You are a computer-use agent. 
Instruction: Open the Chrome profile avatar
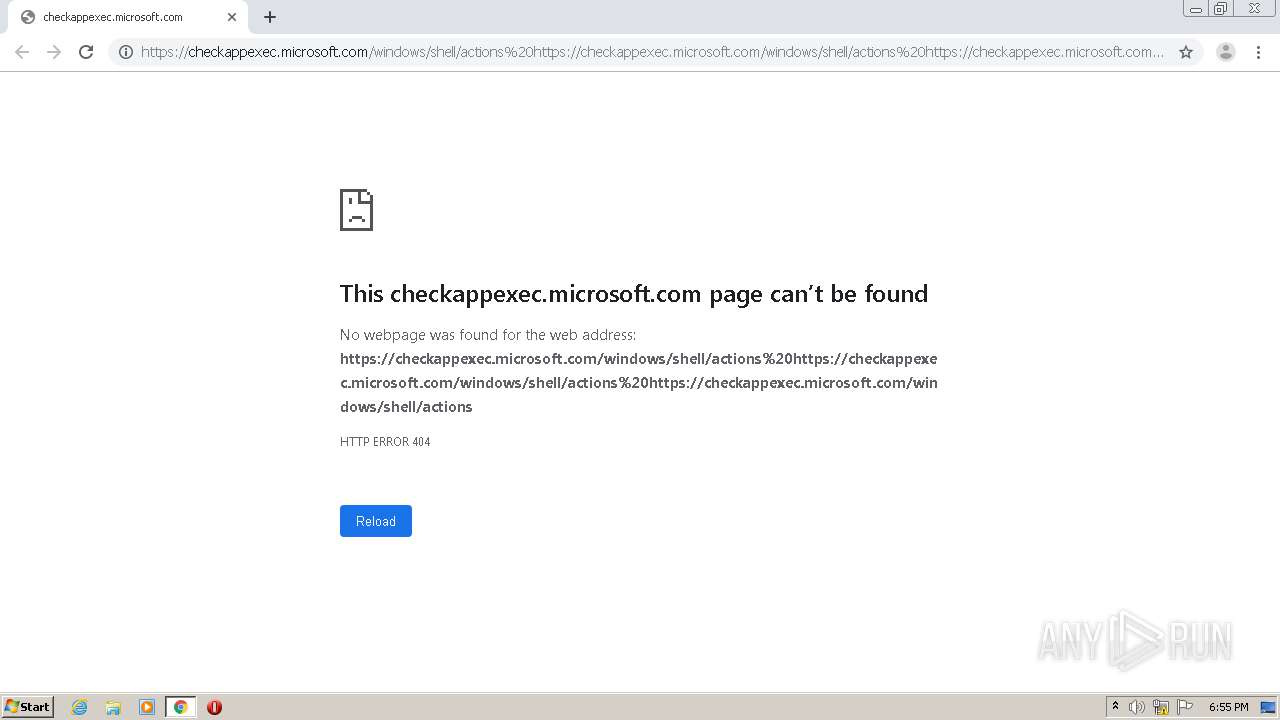click(x=1225, y=52)
